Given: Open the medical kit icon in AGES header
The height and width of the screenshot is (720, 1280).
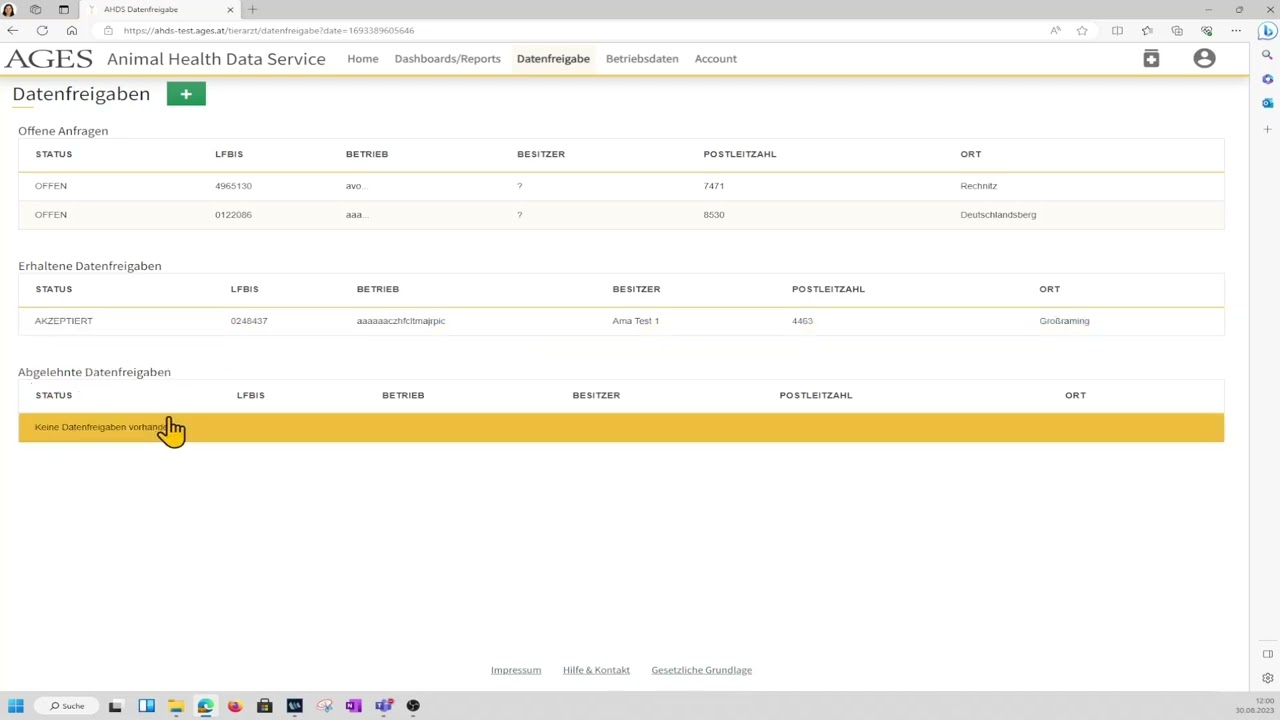Looking at the screenshot, I should pyautogui.click(x=1151, y=59).
